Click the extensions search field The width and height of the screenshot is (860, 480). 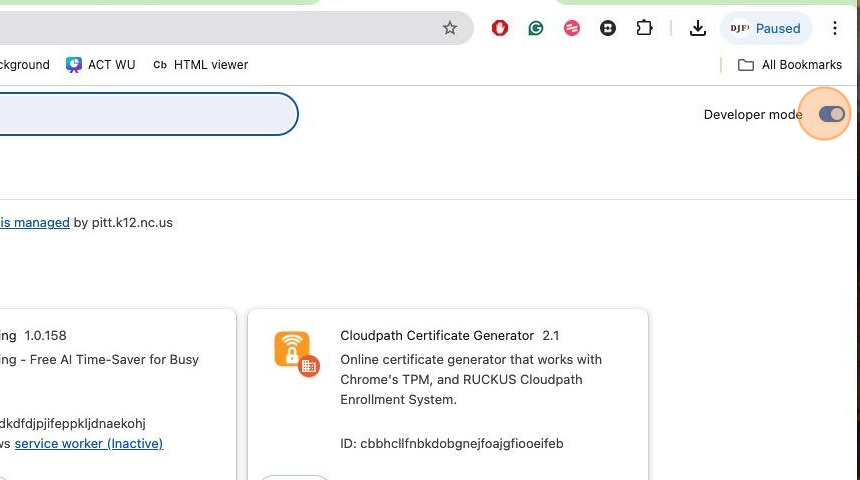pyautogui.click(x=148, y=114)
